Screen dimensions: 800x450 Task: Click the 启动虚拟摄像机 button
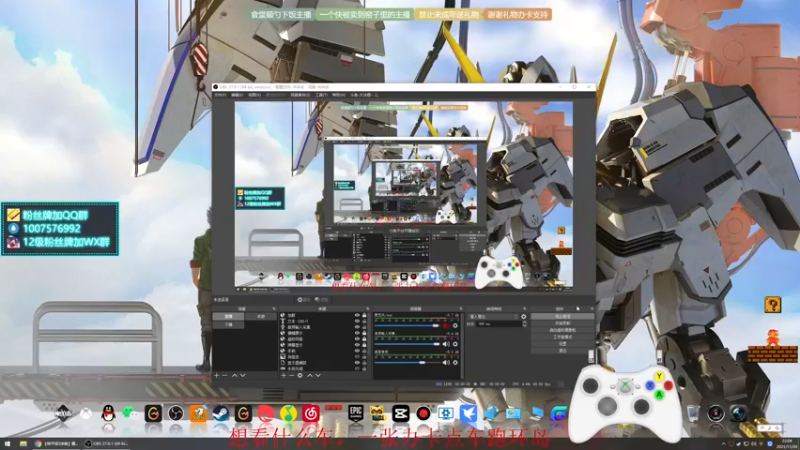pos(562,330)
